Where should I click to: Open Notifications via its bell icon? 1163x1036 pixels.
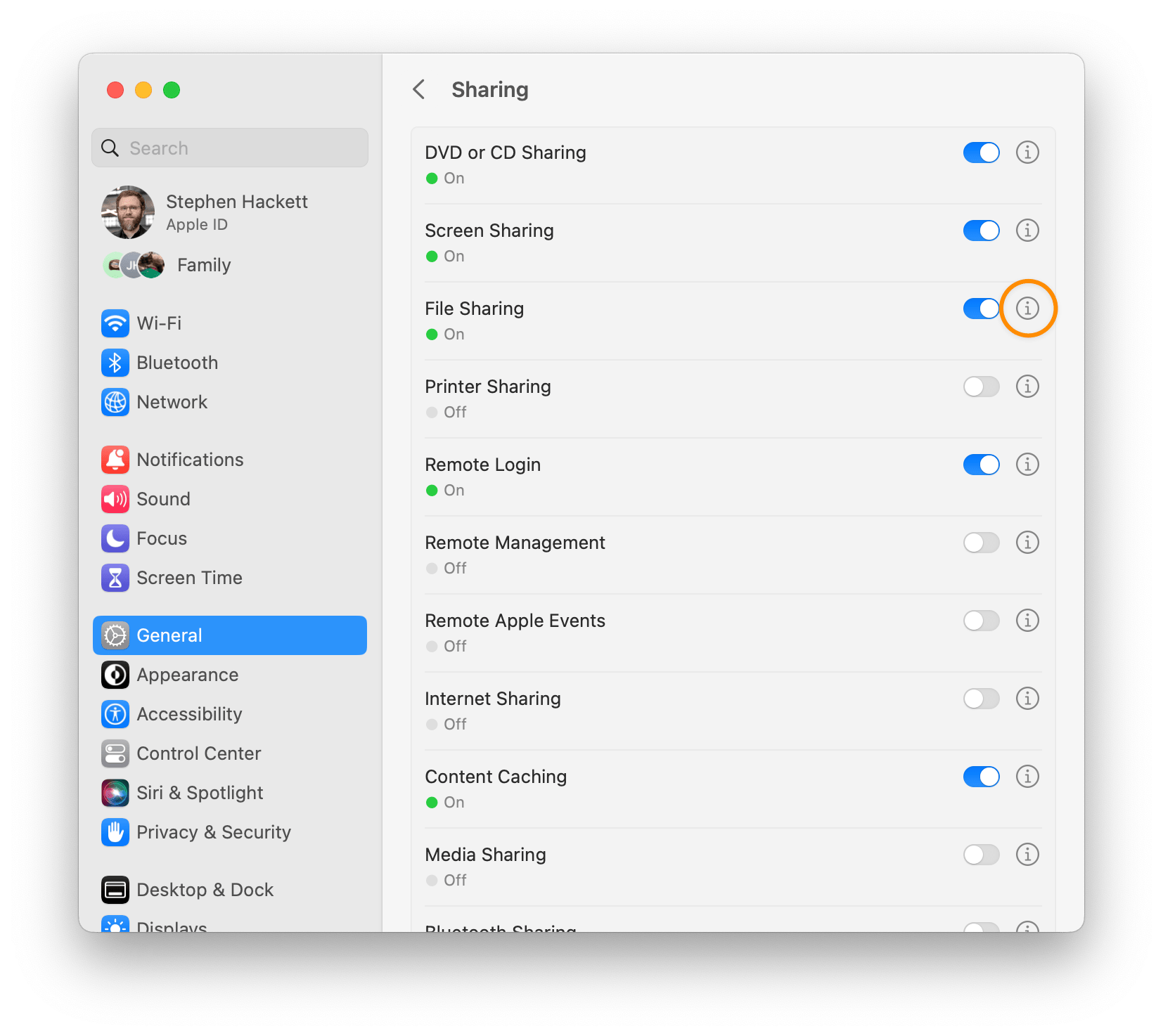click(x=115, y=459)
